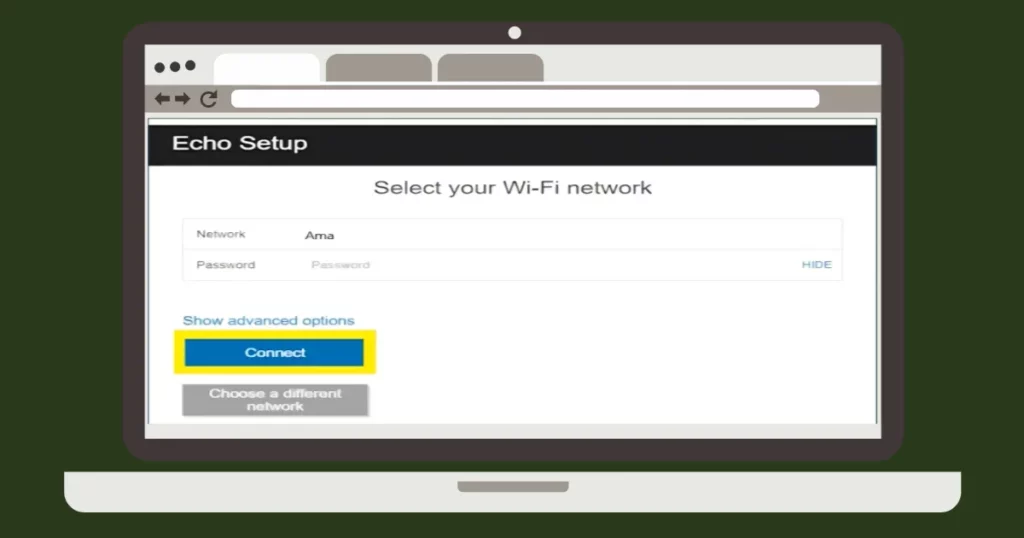Click the Password input field

coord(549,265)
